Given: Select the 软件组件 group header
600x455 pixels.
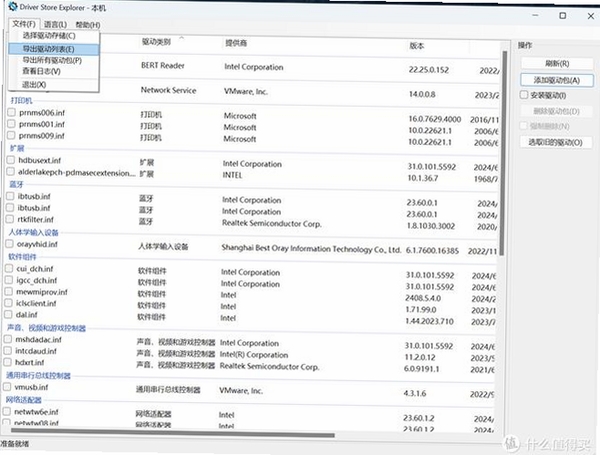Looking at the screenshot, I should (22, 257).
